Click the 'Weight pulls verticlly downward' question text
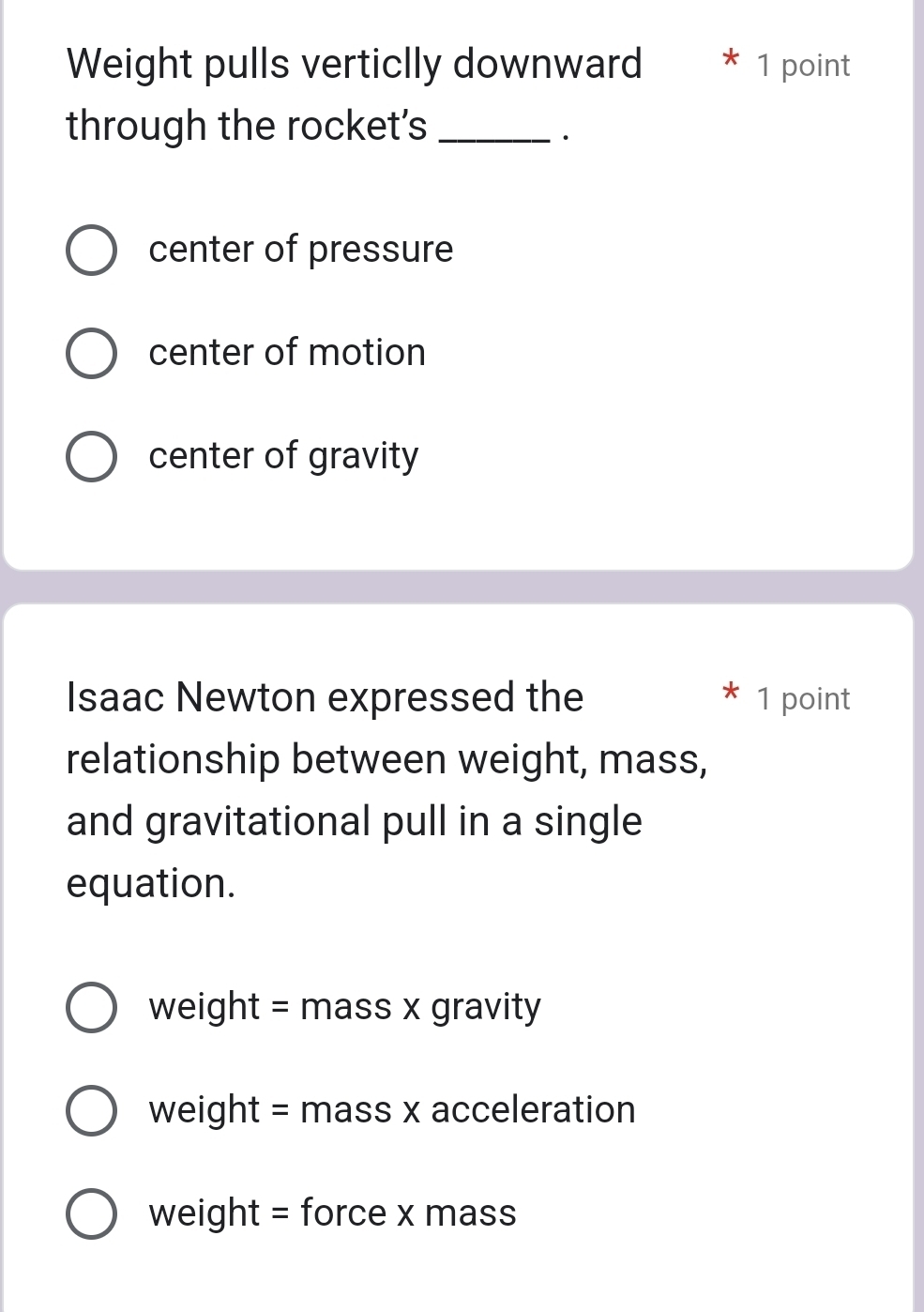This screenshot has width=924, height=1312. (354, 65)
